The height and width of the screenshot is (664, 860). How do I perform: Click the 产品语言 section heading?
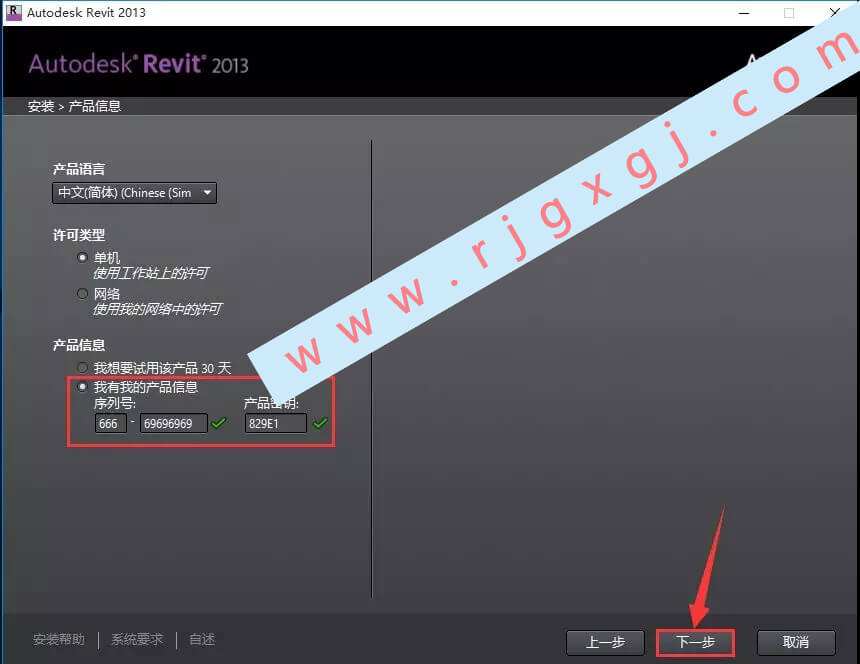click(78, 169)
